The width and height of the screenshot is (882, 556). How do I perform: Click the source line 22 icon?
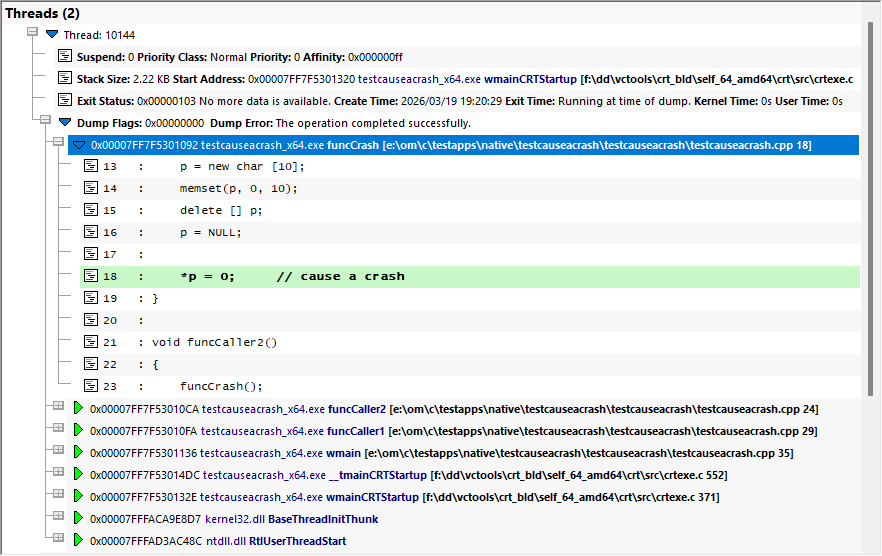91,364
